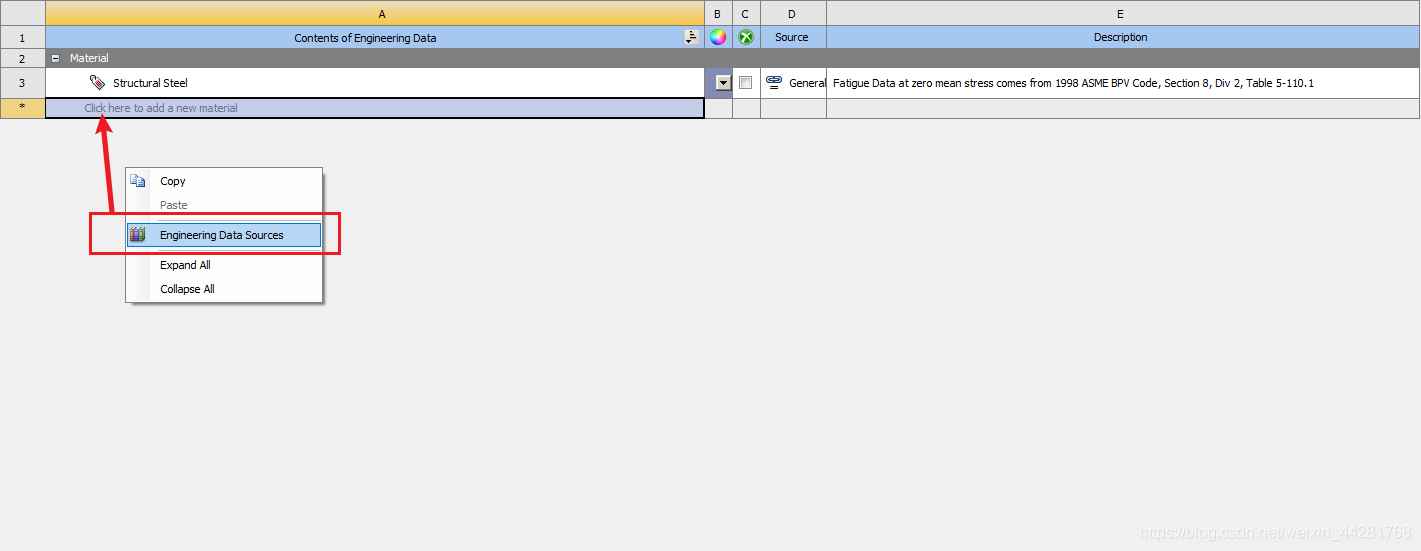
Task: Select the Structural Steel material name
Action: click(x=150, y=83)
